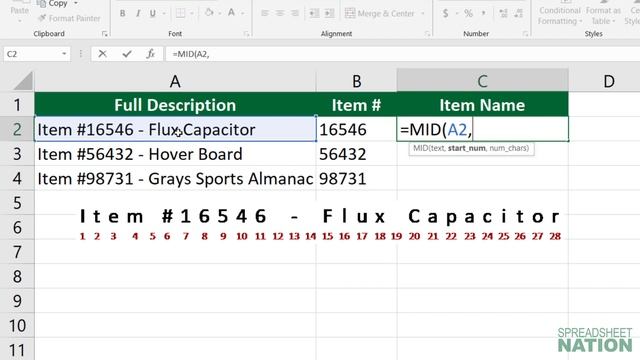Click the Decrease Decimal icon

click(518, 13)
